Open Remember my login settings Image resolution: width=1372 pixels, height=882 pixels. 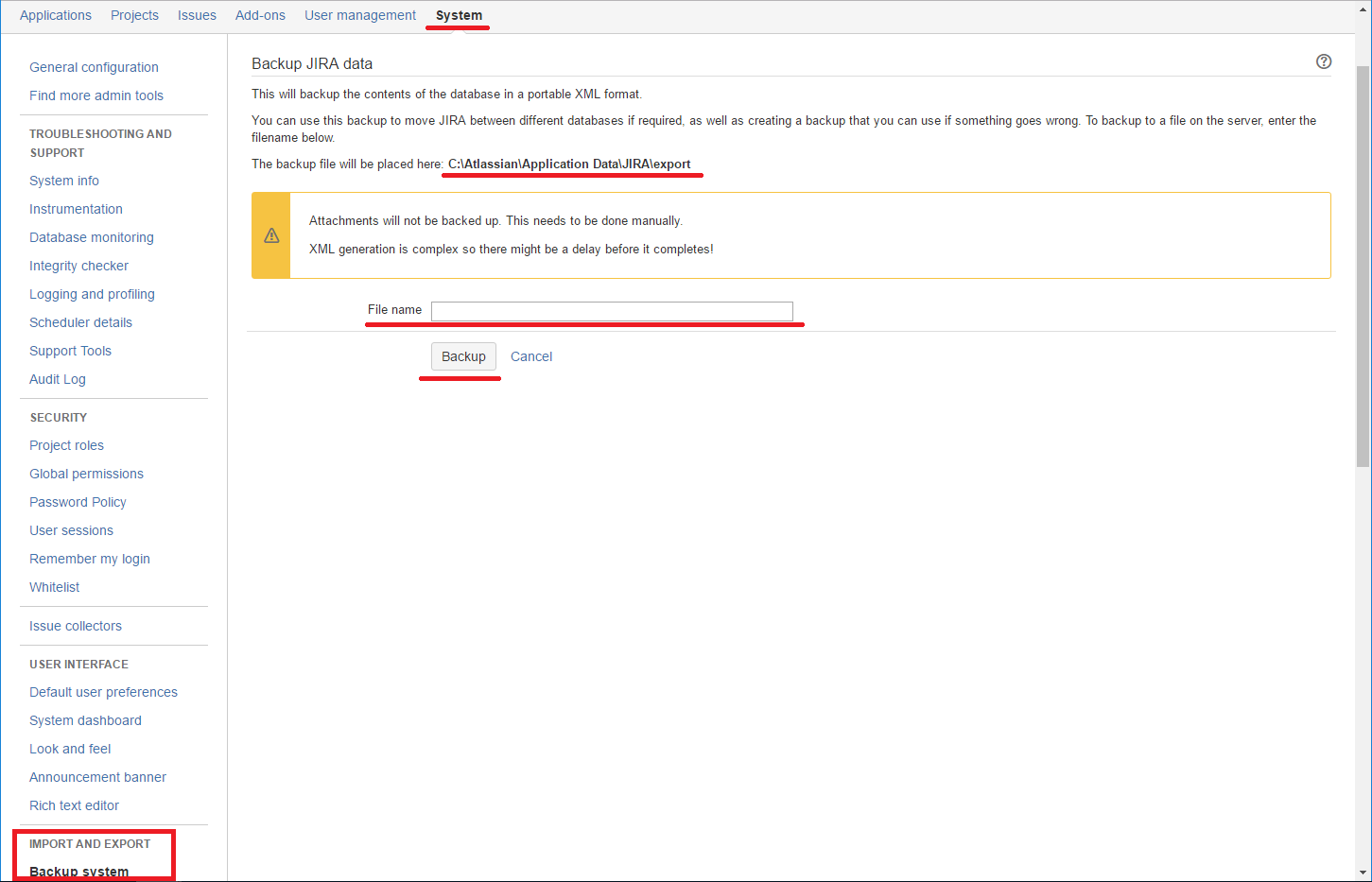click(x=90, y=559)
